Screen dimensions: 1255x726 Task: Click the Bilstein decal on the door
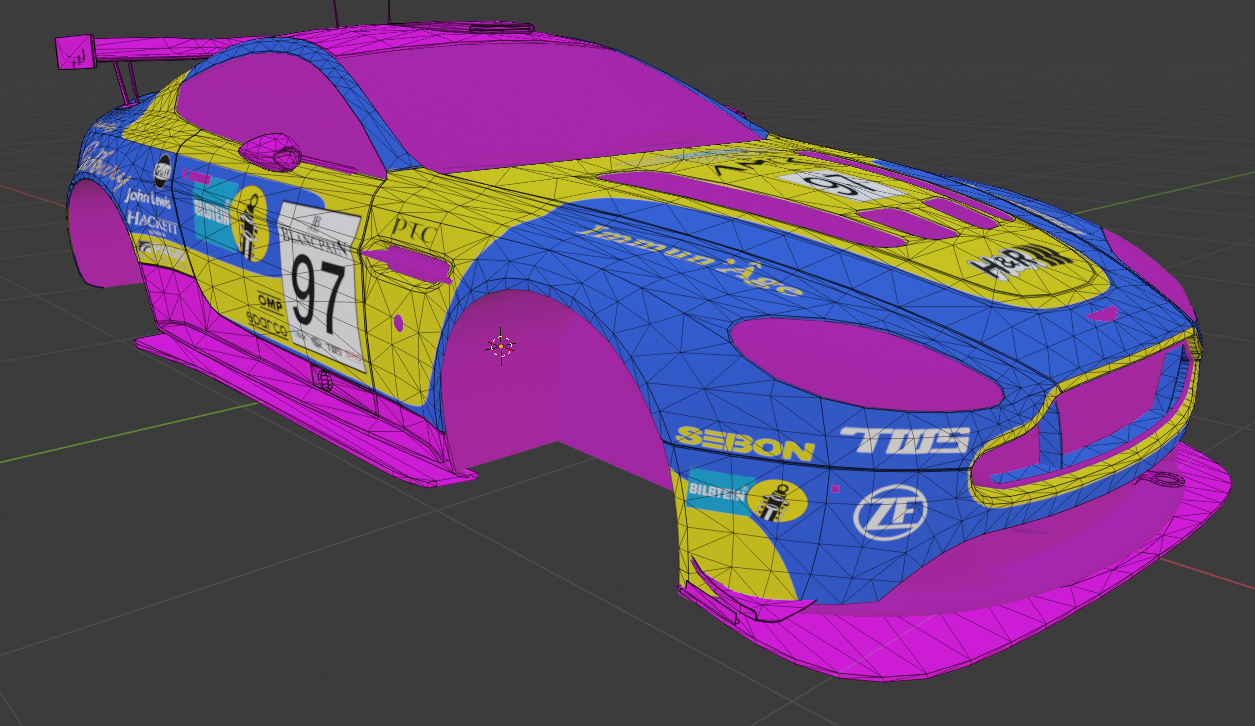(x=231, y=221)
